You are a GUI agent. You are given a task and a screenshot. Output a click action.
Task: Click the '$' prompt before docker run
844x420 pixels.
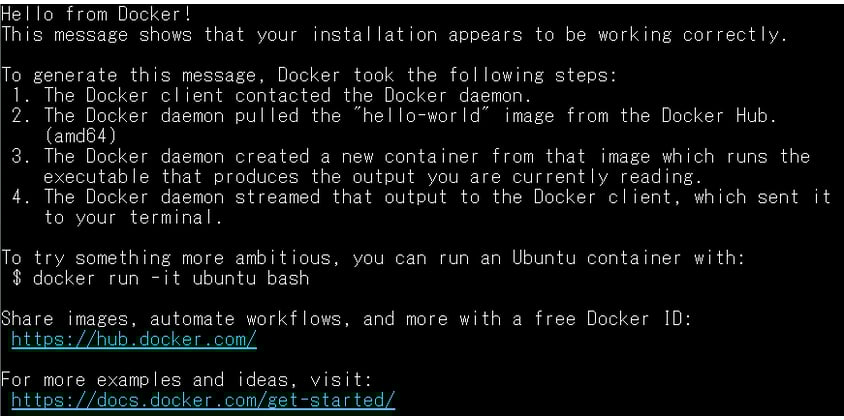point(18,278)
